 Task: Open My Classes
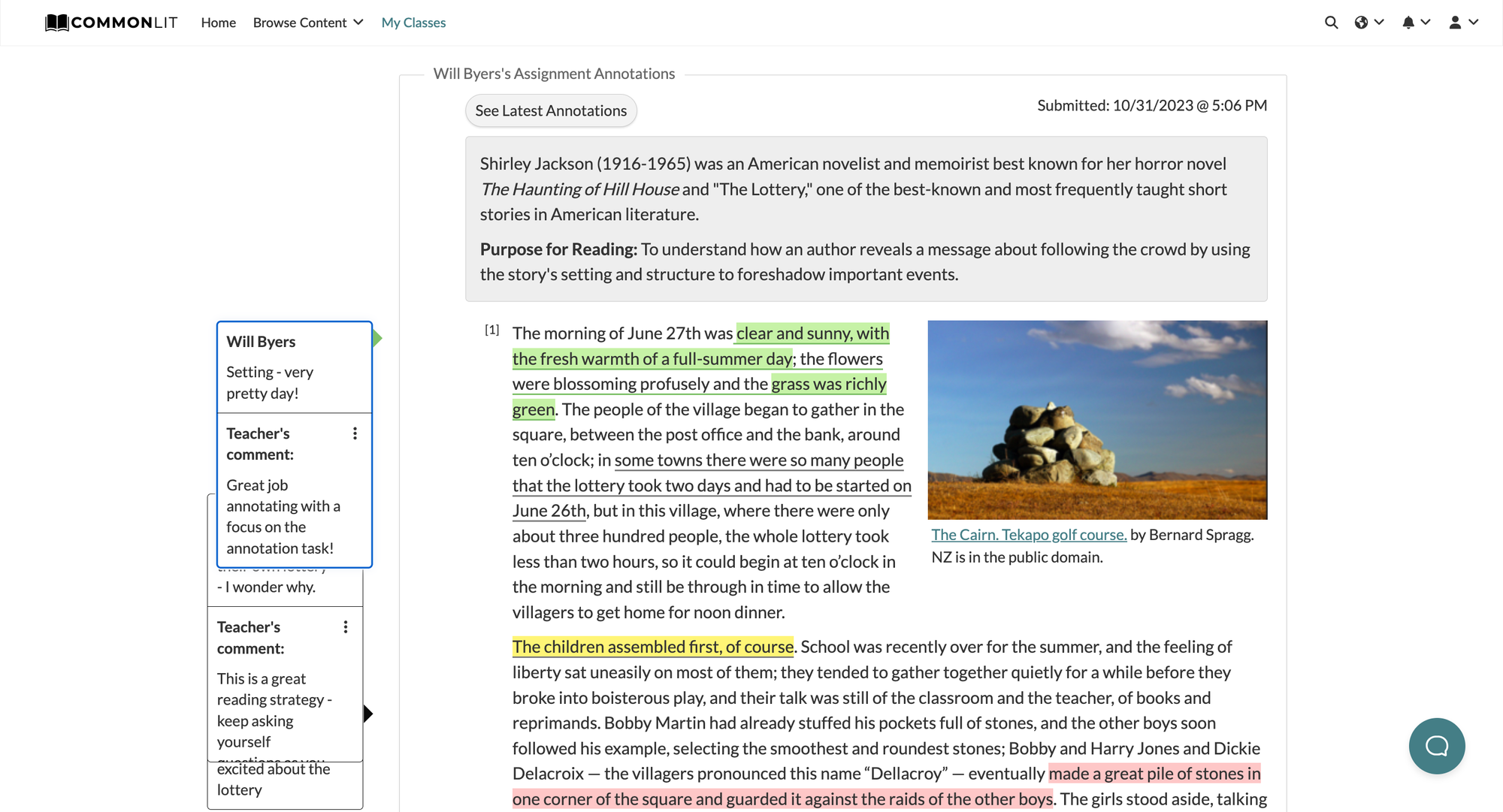click(x=413, y=23)
